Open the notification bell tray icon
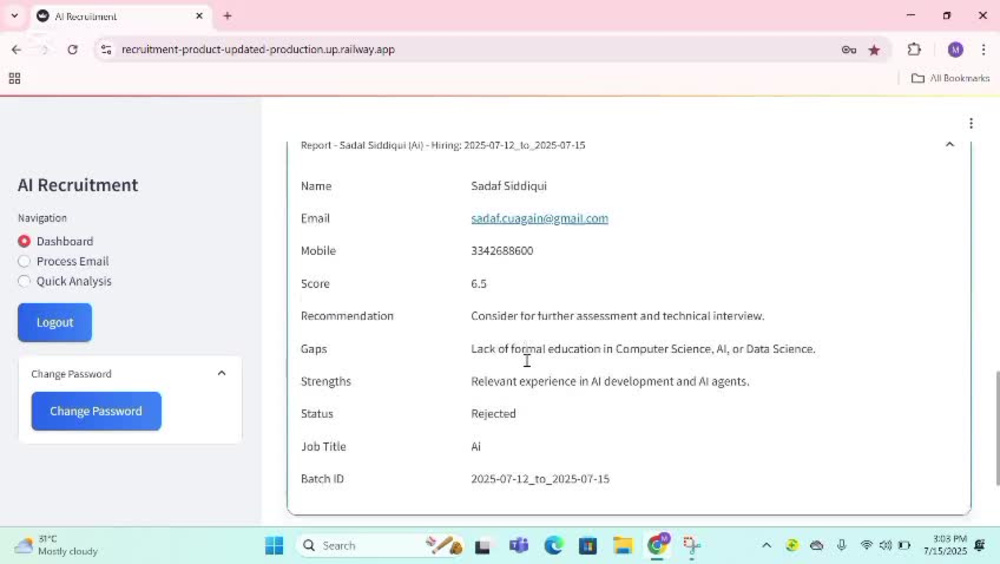The image size is (1000, 564). (x=980, y=545)
